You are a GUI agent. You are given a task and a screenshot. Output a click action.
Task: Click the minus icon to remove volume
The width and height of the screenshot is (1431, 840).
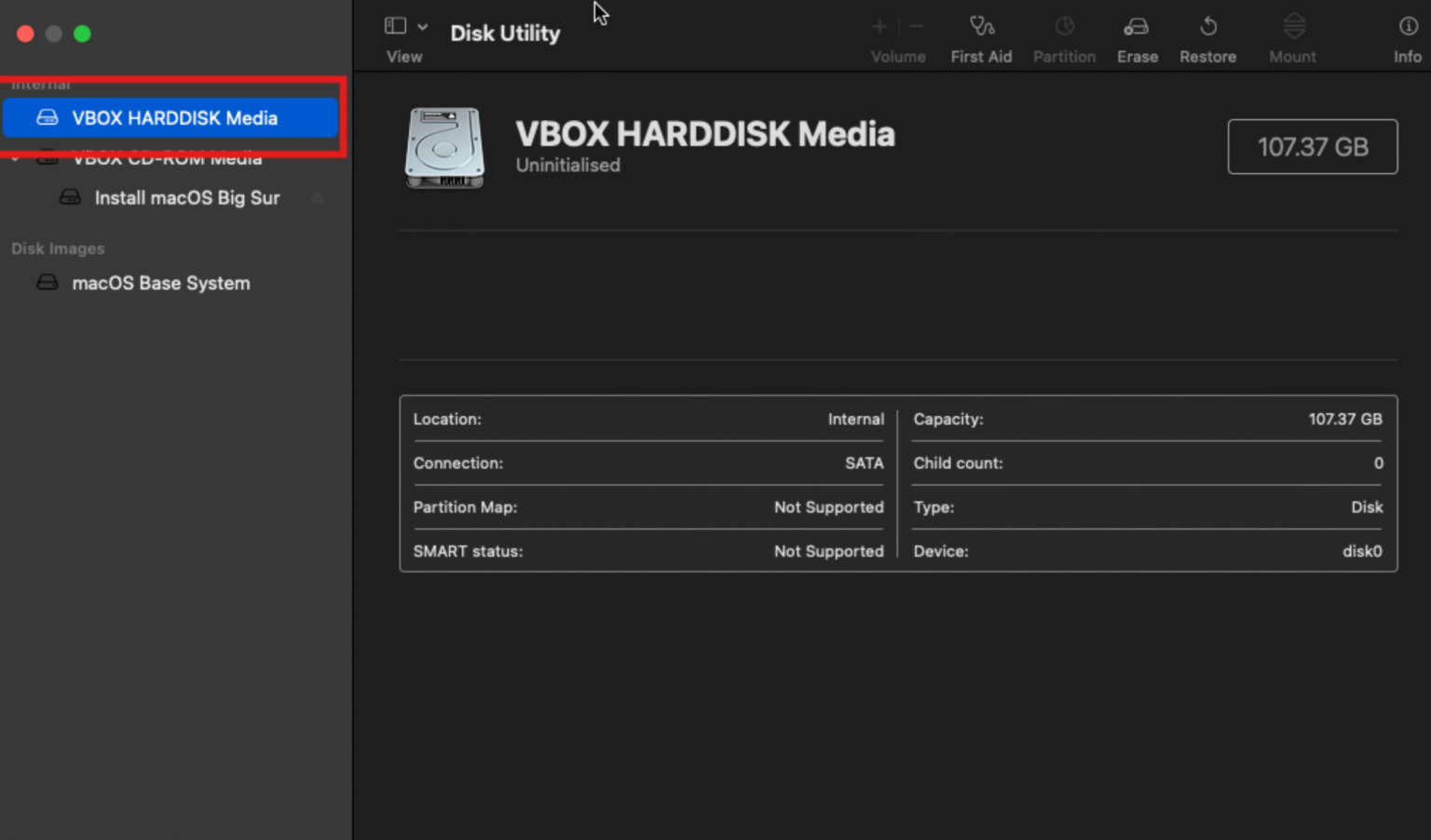tap(917, 27)
